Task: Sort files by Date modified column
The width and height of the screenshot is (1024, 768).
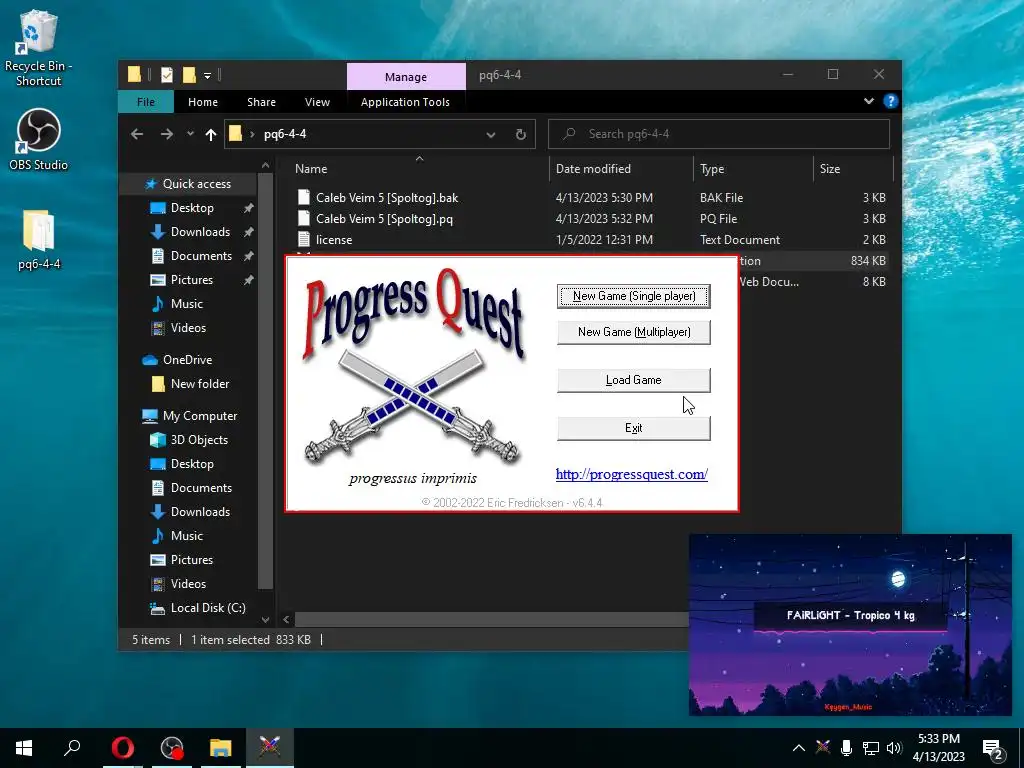Action: click(621, 168)
